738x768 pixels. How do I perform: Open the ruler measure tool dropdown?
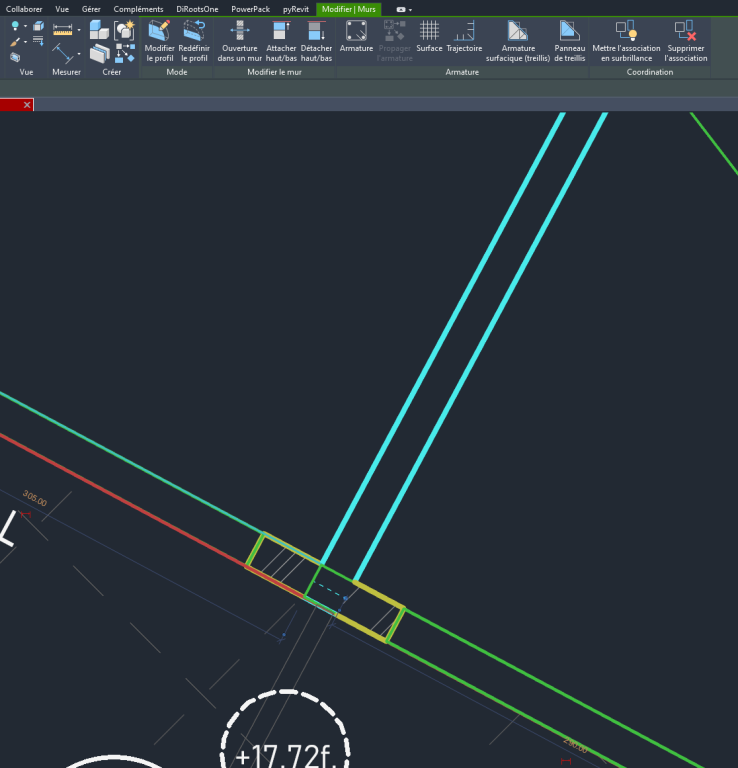79,30
